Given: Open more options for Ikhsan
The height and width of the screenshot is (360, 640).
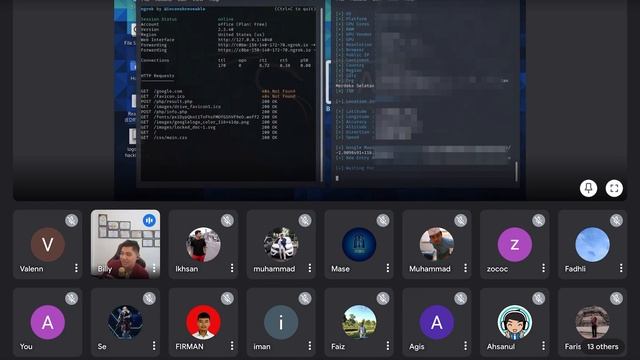Looking at the screenshot, I should 232,268.
